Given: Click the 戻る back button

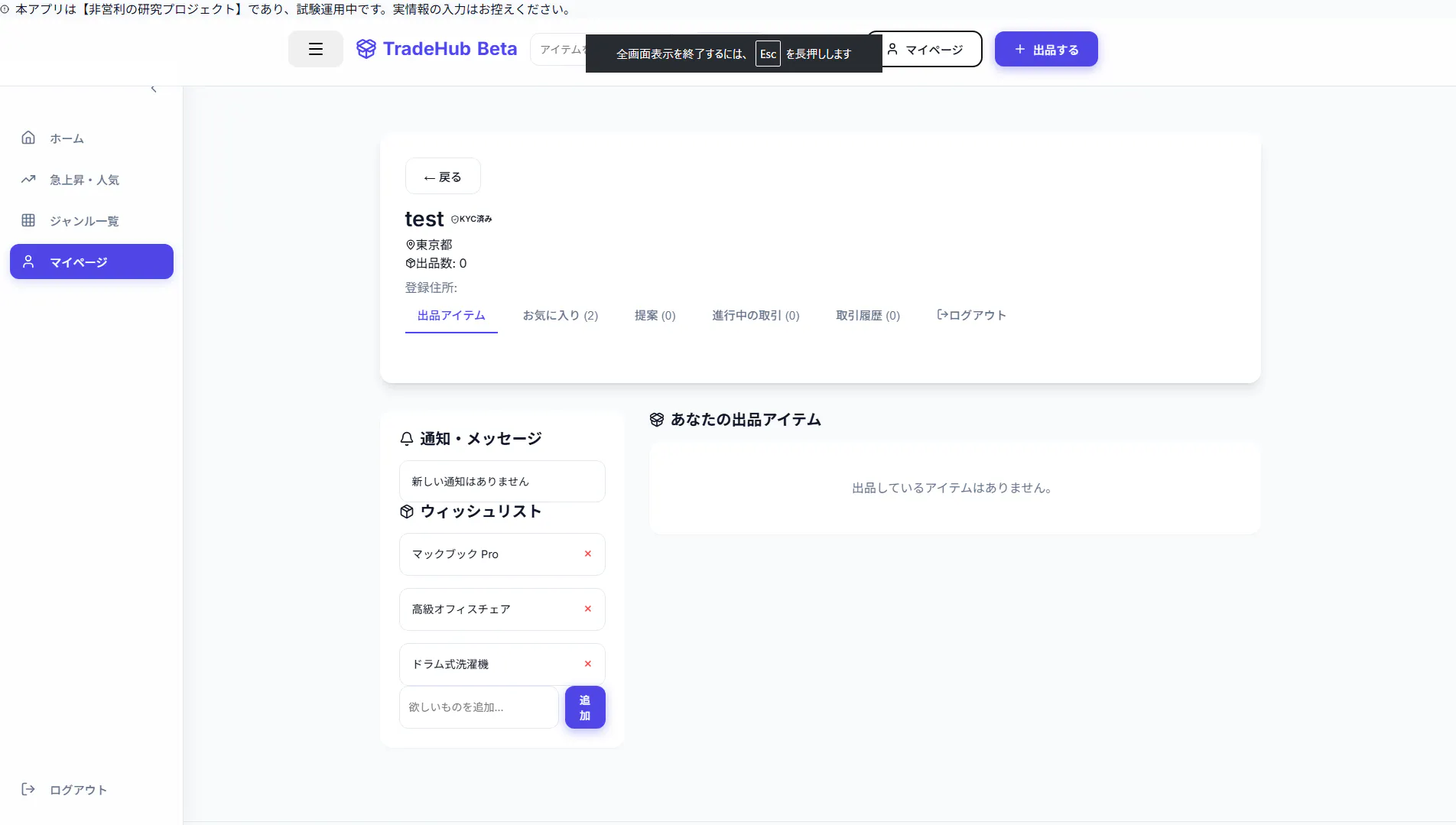Looking at the screenshot, I should tap(443, 177).
